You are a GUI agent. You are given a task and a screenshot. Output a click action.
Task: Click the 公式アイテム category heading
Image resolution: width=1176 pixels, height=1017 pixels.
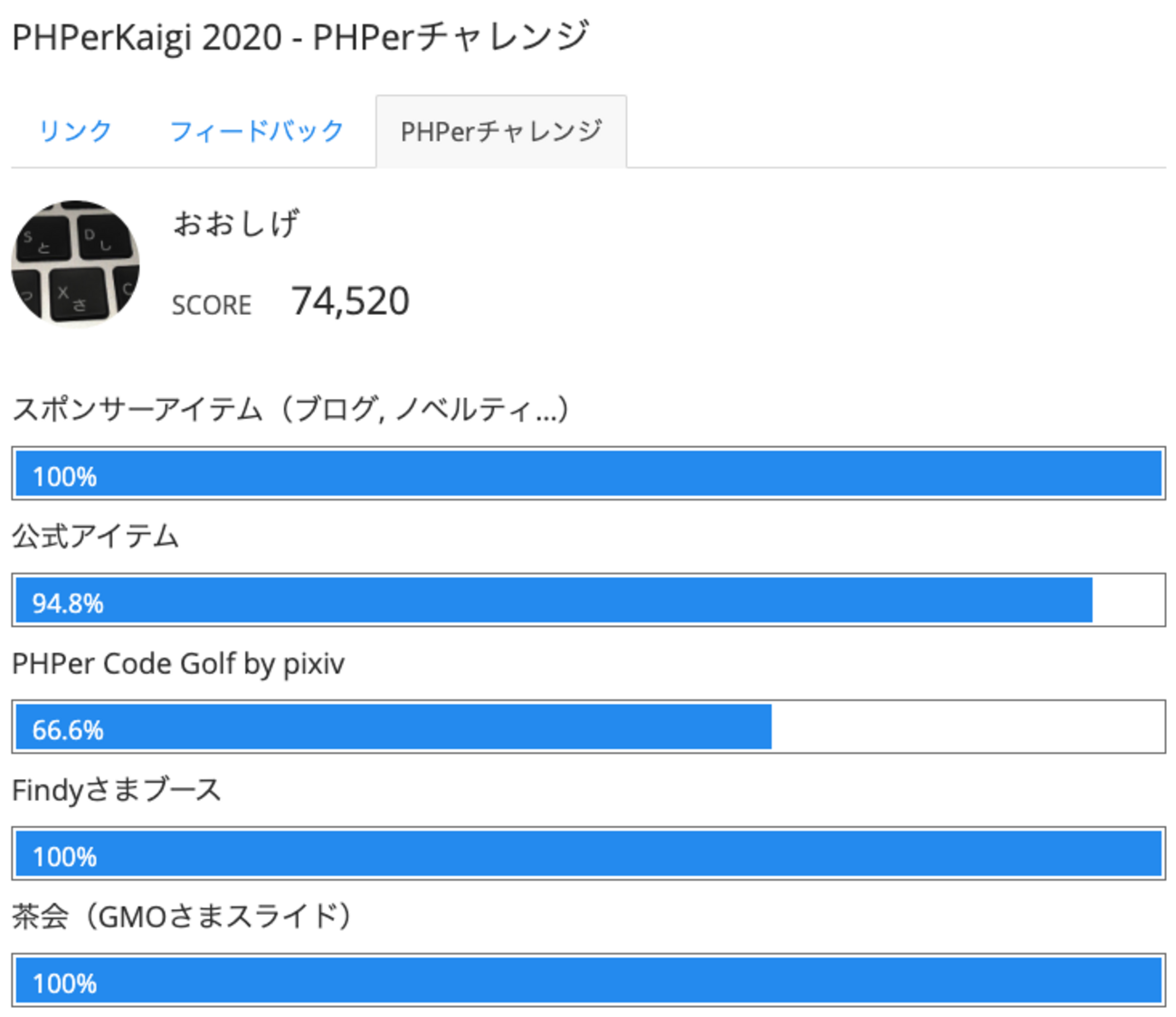click(x=96, y=537)
